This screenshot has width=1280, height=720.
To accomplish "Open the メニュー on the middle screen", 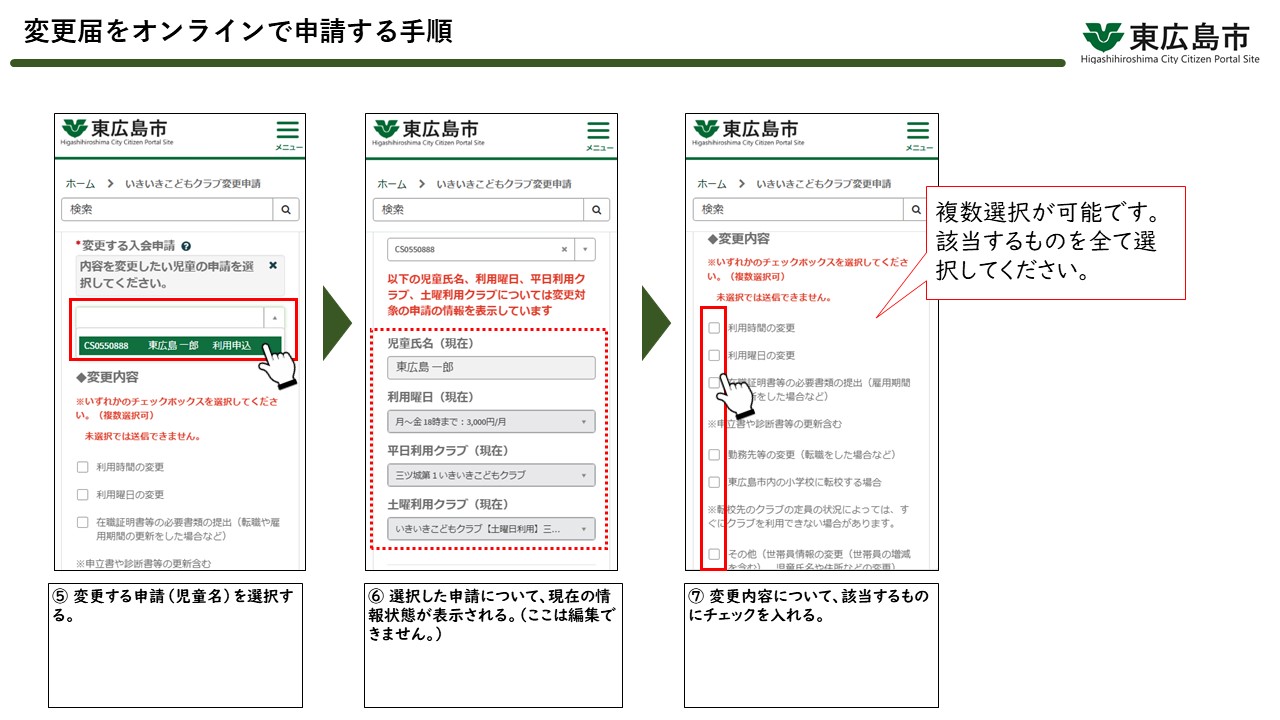I will 597,131.
